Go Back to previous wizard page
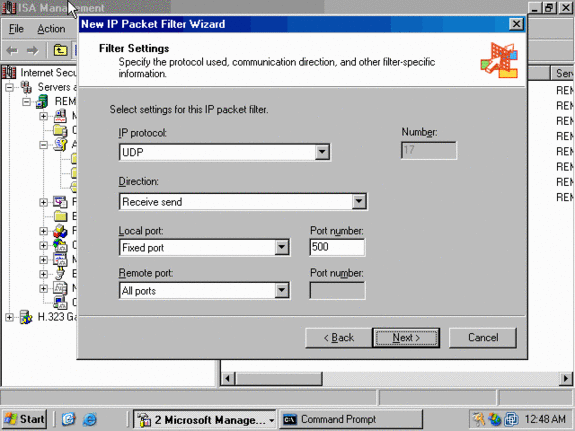 click(338, 337)
